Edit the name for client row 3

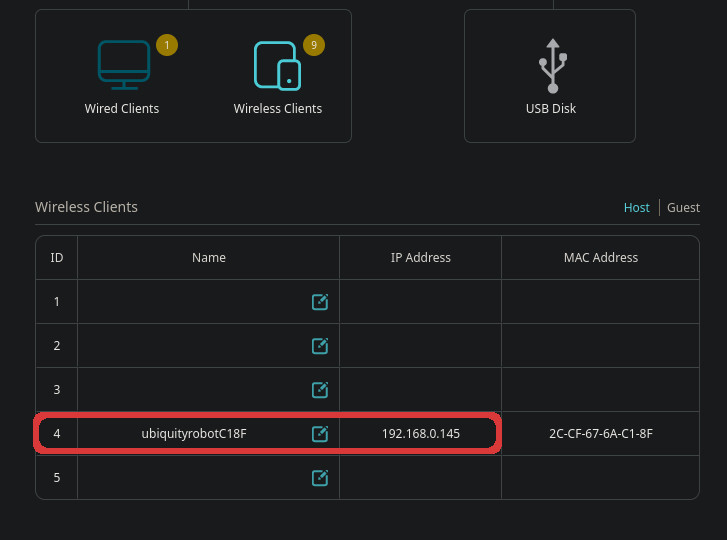(320, 390)
